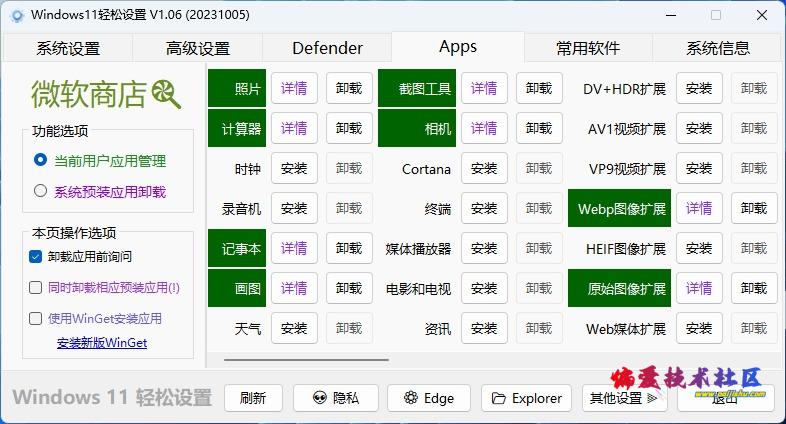View 详情 for 照片 app
786x424 pixels.
coord(294,88)
